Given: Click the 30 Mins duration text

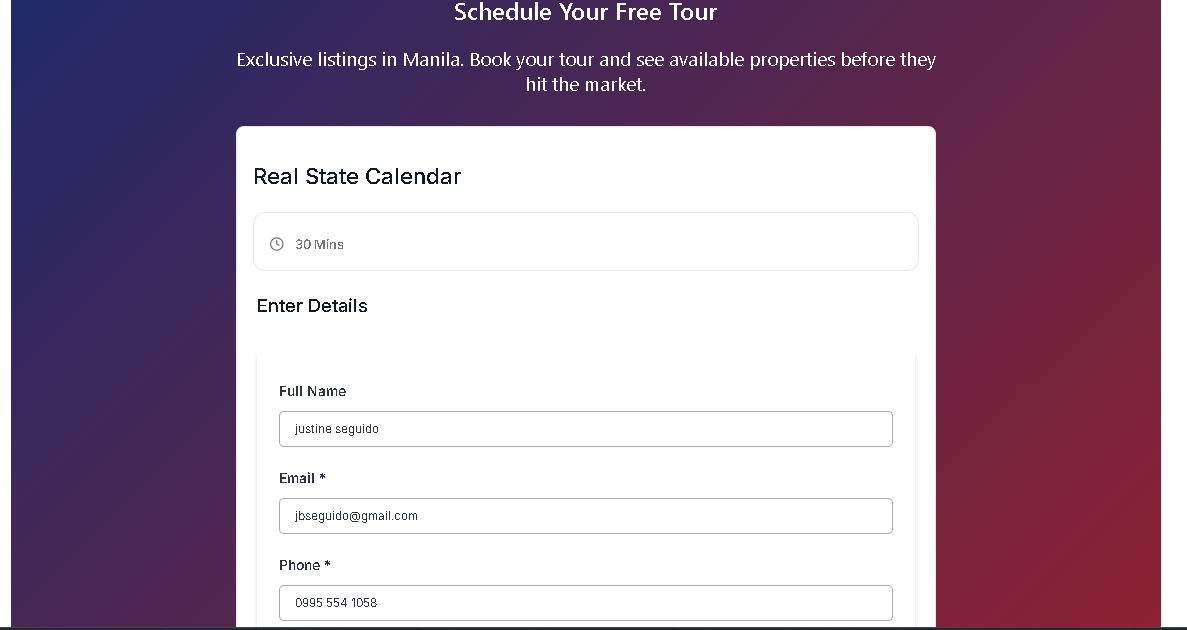Looking at the screenshot, I should [x=319, y=244].
